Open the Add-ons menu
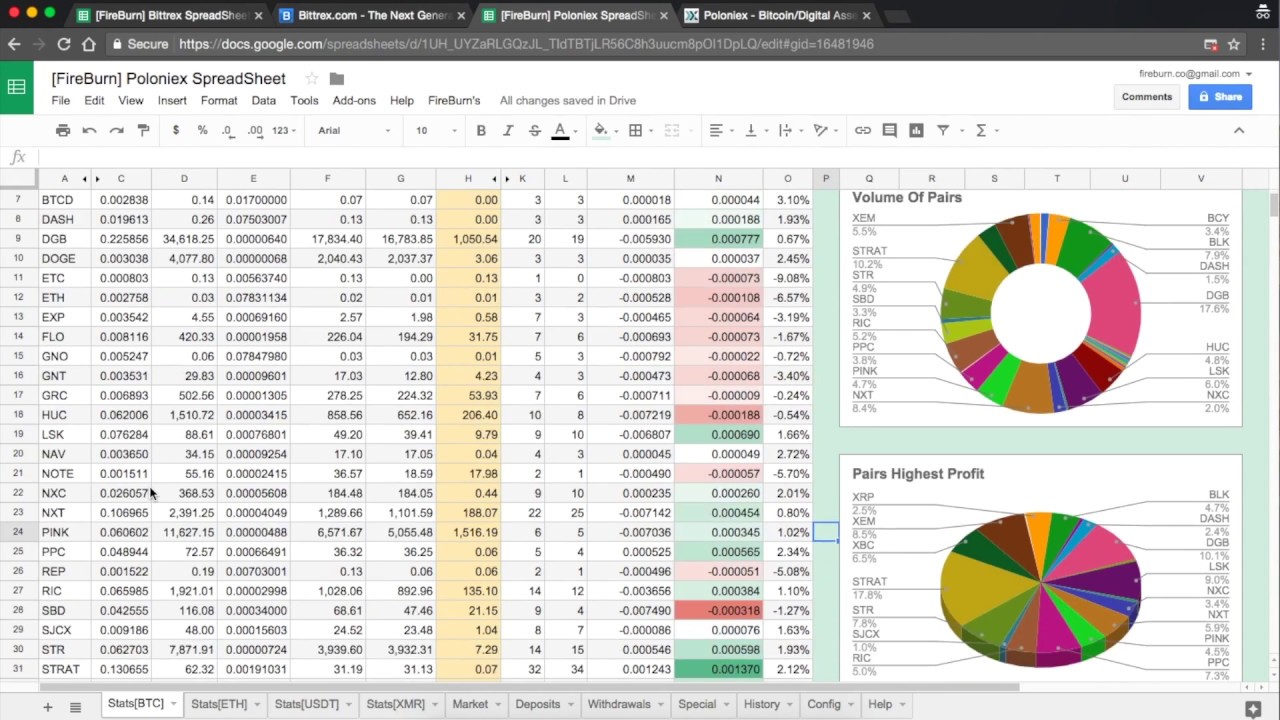Screen dimensions: 1280x720 coord(354,100)
